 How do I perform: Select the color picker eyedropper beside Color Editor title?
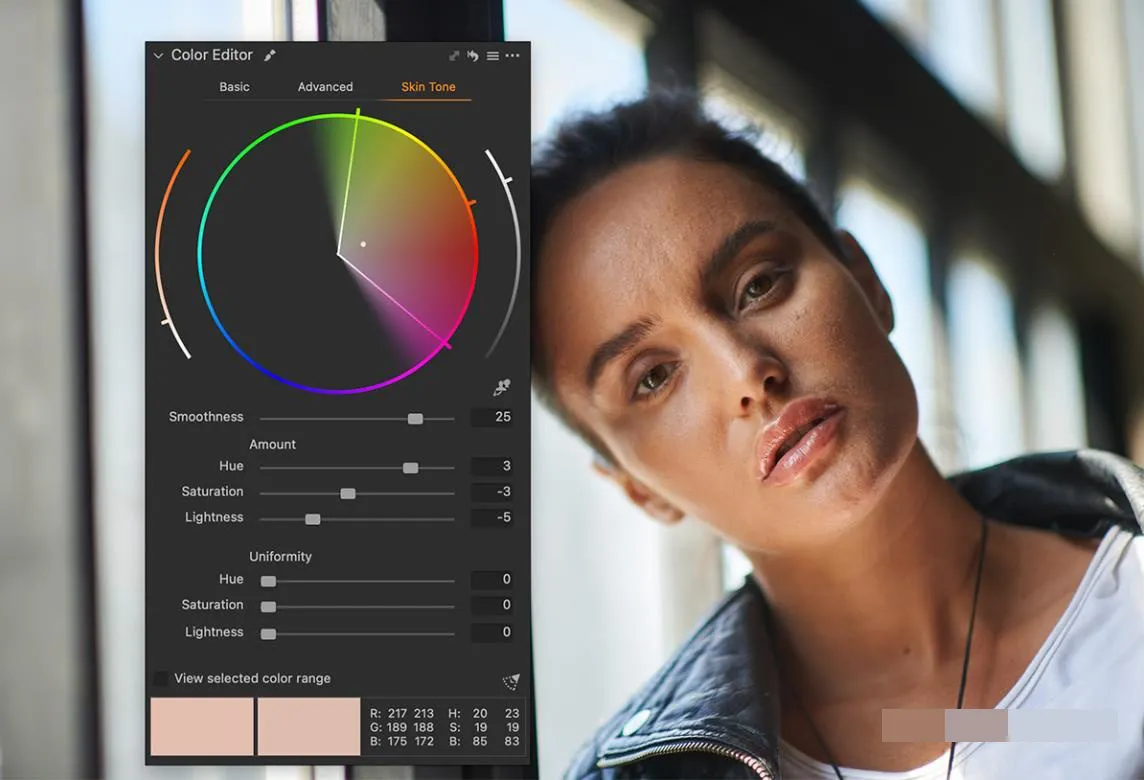[270, 55]
